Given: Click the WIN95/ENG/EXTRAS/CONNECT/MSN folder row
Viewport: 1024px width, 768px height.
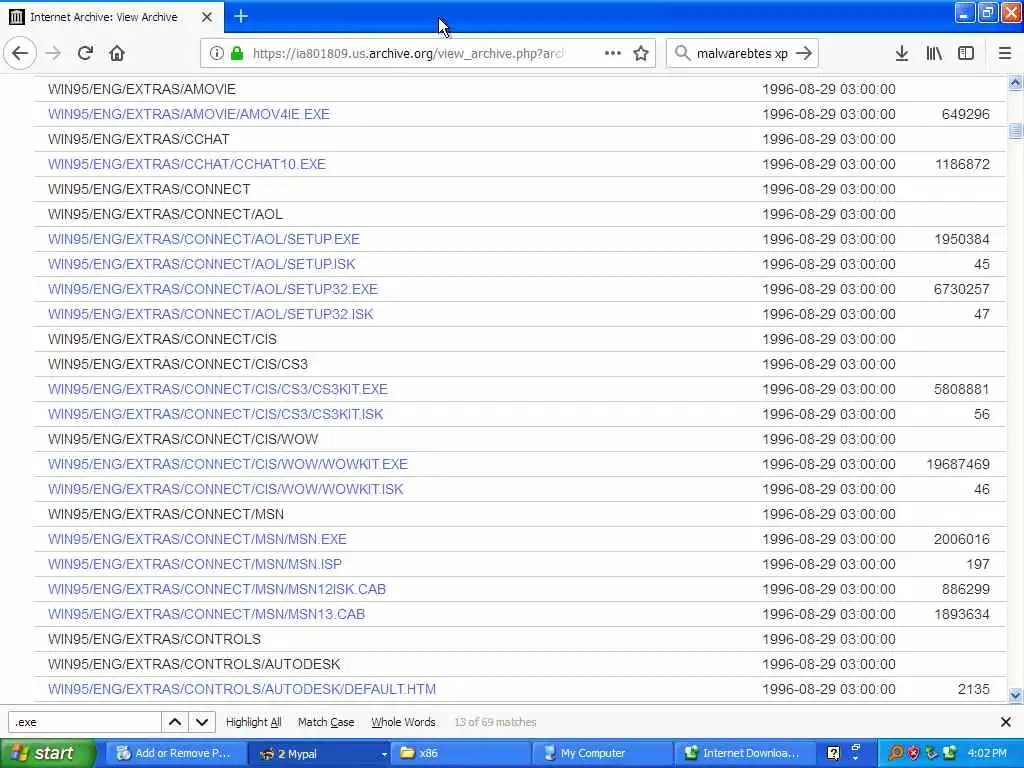Looking at the screenshot, I should 520,514.
